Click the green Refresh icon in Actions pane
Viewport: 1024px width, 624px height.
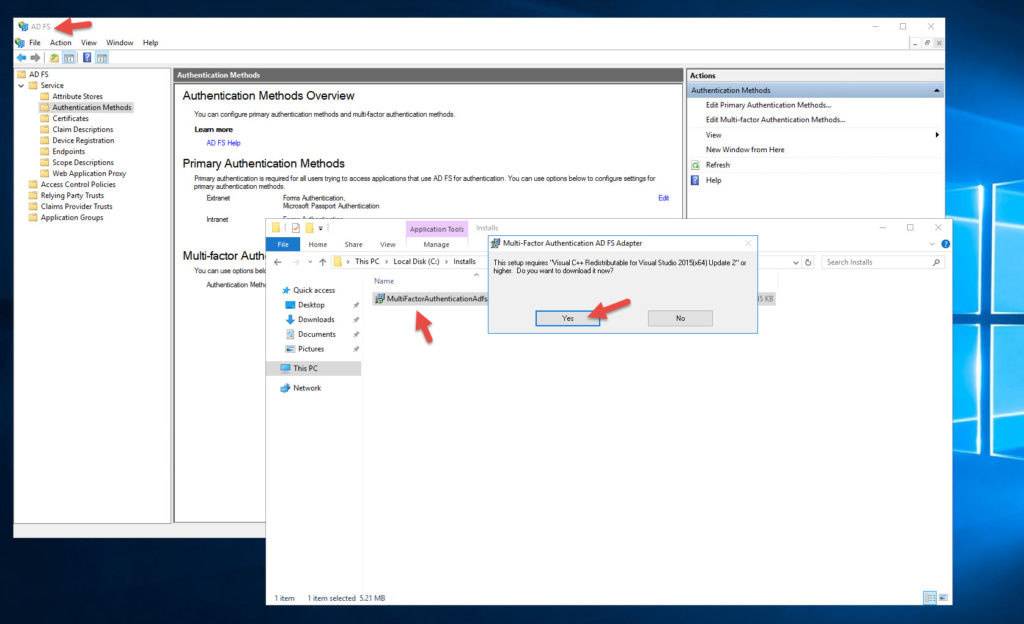click(696, 165)
